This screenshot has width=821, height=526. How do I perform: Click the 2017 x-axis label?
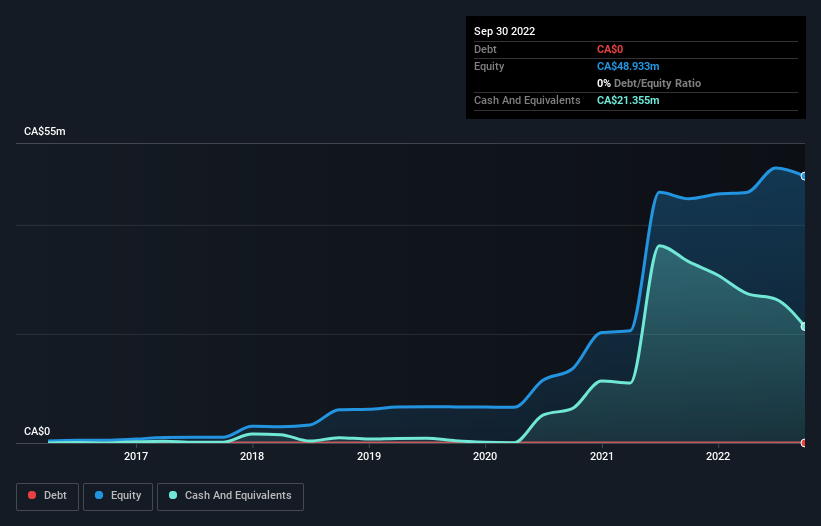pos(136,456)
